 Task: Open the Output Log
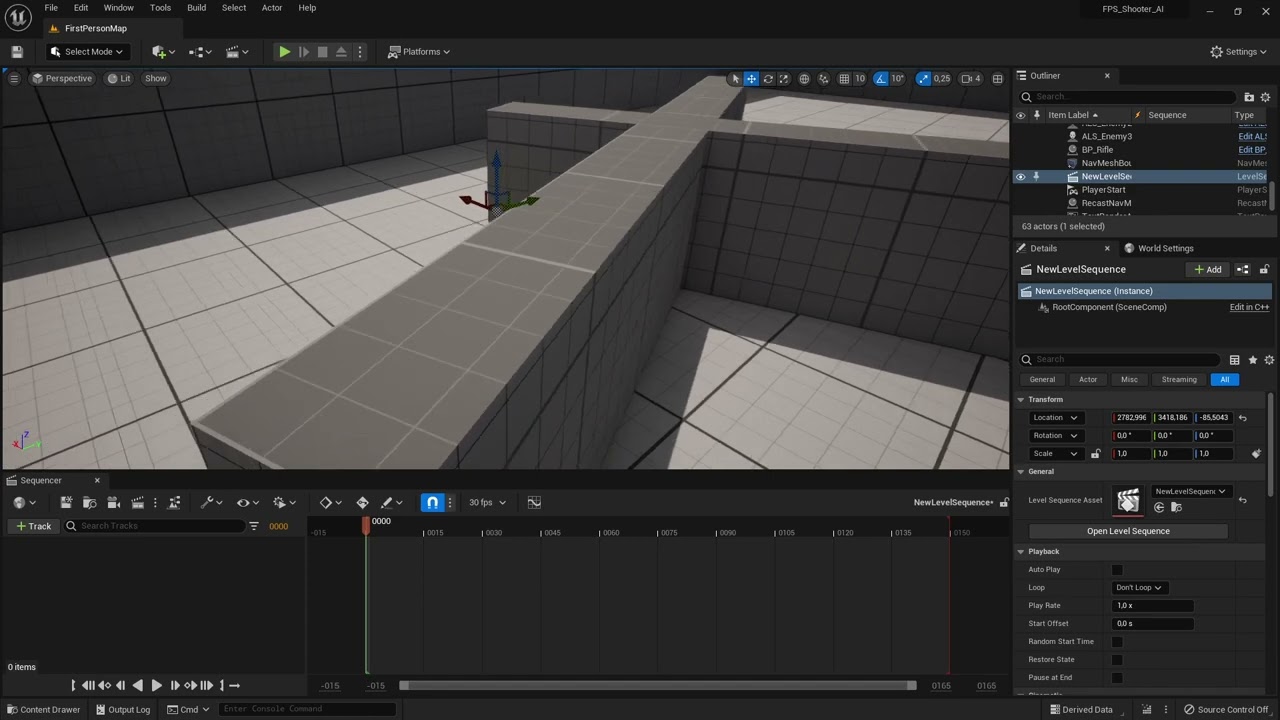point(122,710)
